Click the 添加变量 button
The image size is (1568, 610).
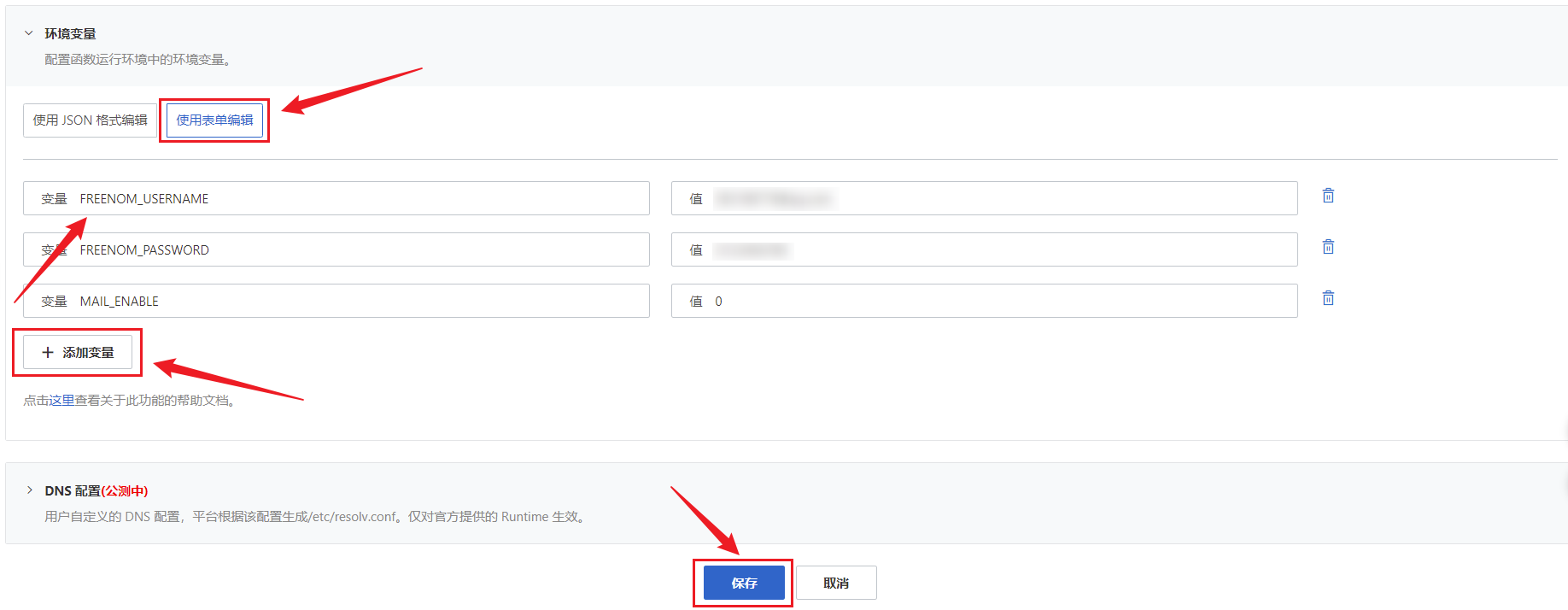coord(78,352)
